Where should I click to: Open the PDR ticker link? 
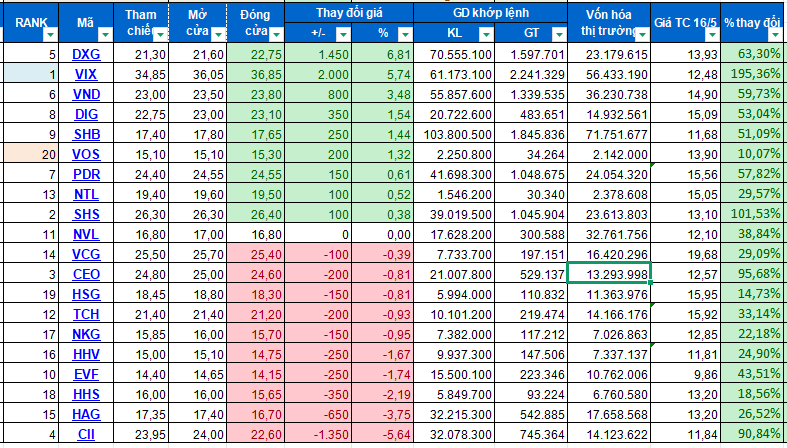[86, 174]
